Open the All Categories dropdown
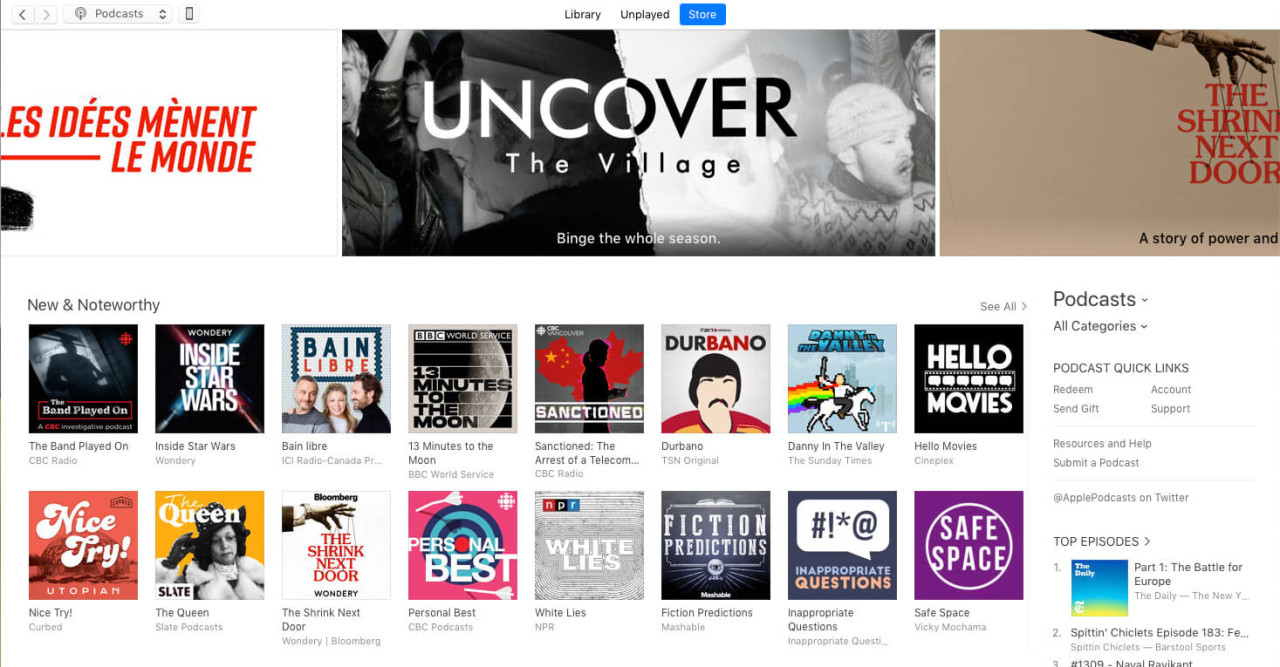Image resolution: width=1280 pixels, height=667 pixels. point(1098,326)
